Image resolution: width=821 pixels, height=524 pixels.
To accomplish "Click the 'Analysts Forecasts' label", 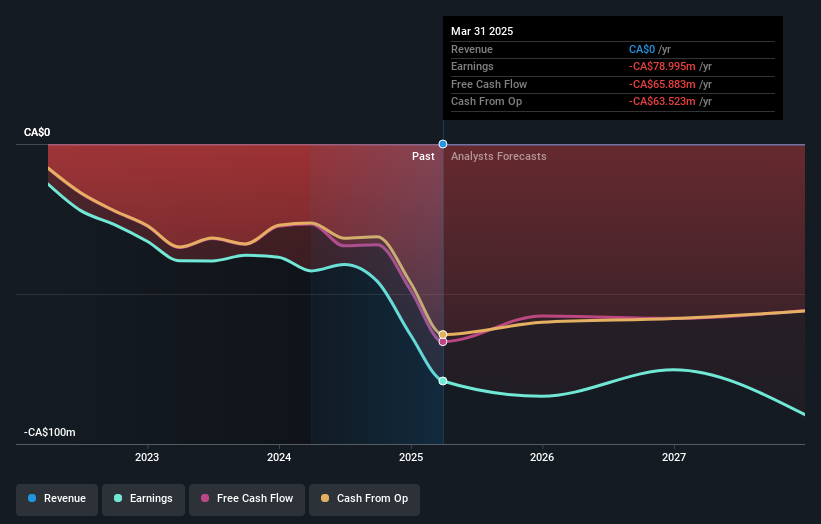I will point(498,157).
